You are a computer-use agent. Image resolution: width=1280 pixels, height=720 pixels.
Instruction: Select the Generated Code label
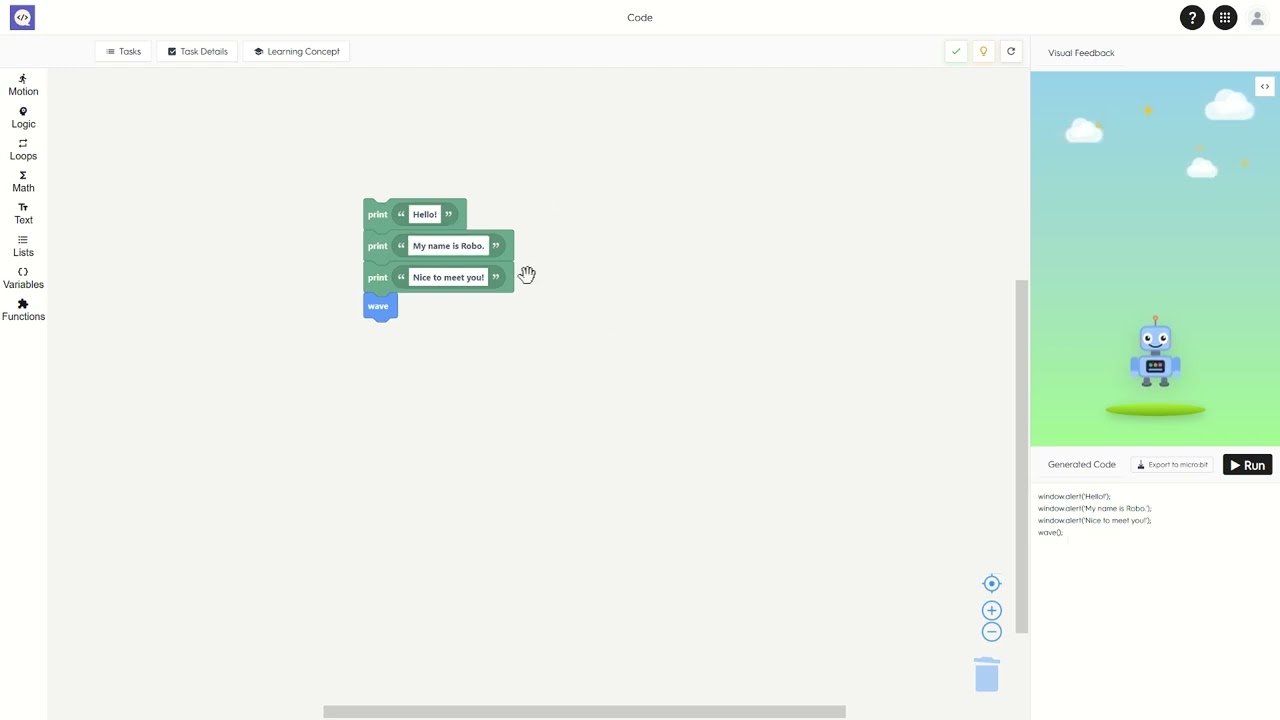pos(1081,465)
